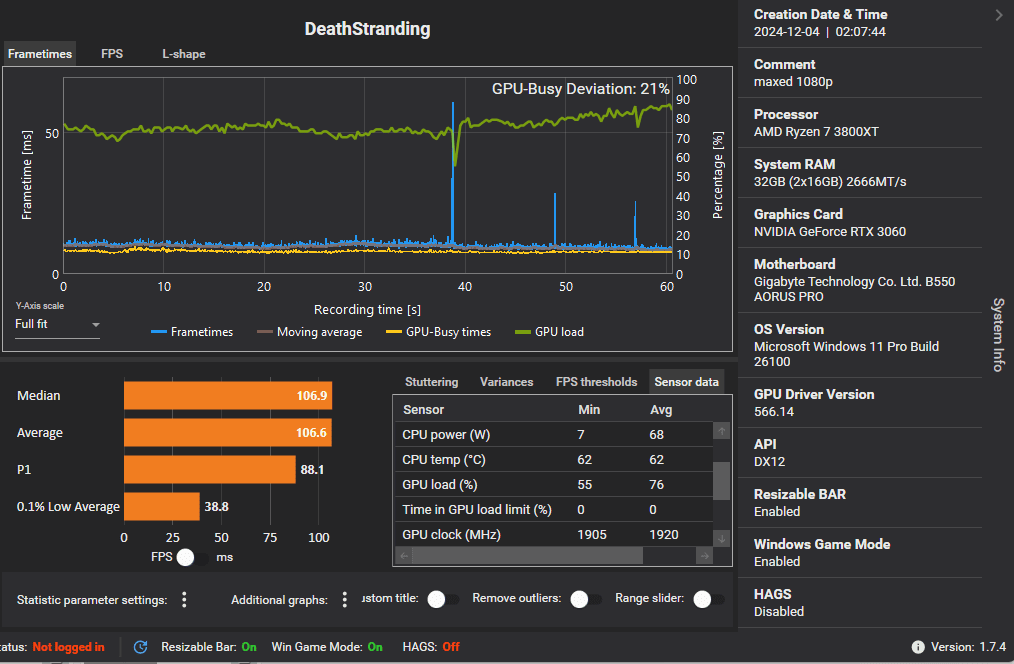
Task: Click Win Game Mode: On in status bar
Action: click(x=327, y=647)
